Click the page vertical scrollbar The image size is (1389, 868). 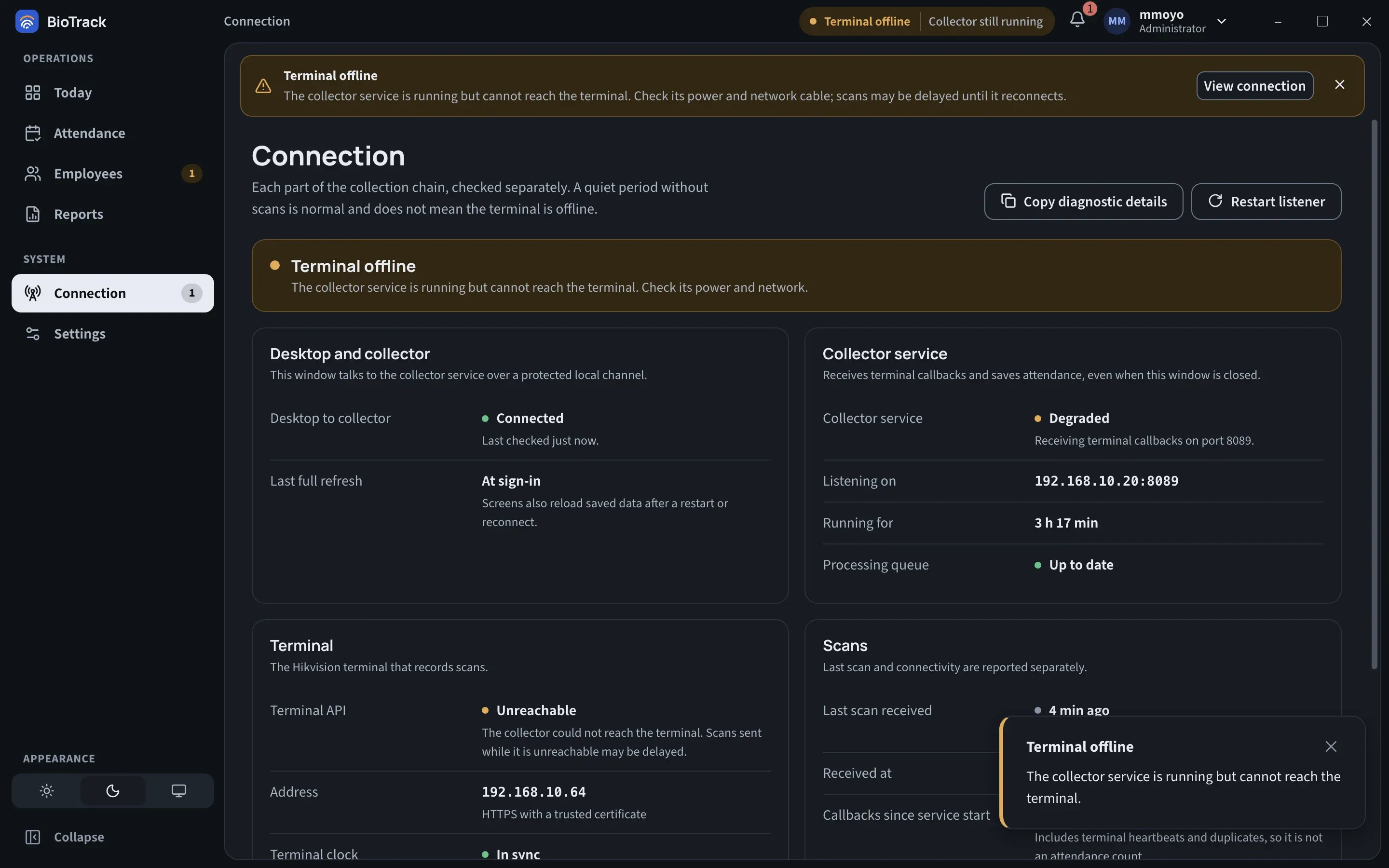1374,394
